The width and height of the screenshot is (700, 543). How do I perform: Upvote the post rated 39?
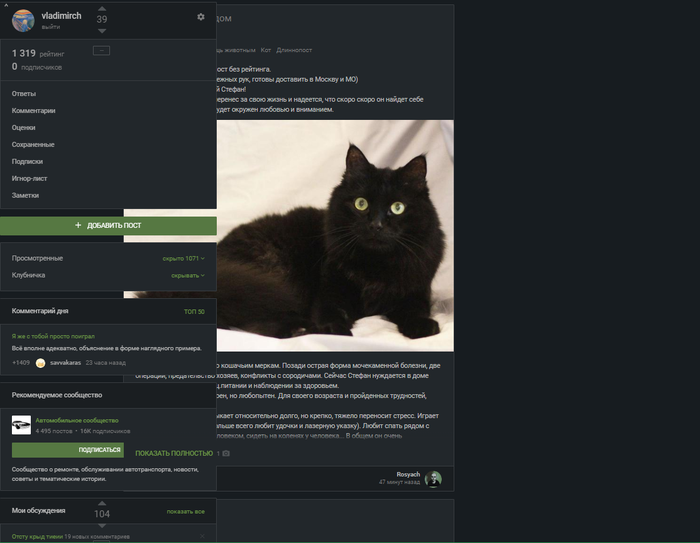tap(102, 8)
